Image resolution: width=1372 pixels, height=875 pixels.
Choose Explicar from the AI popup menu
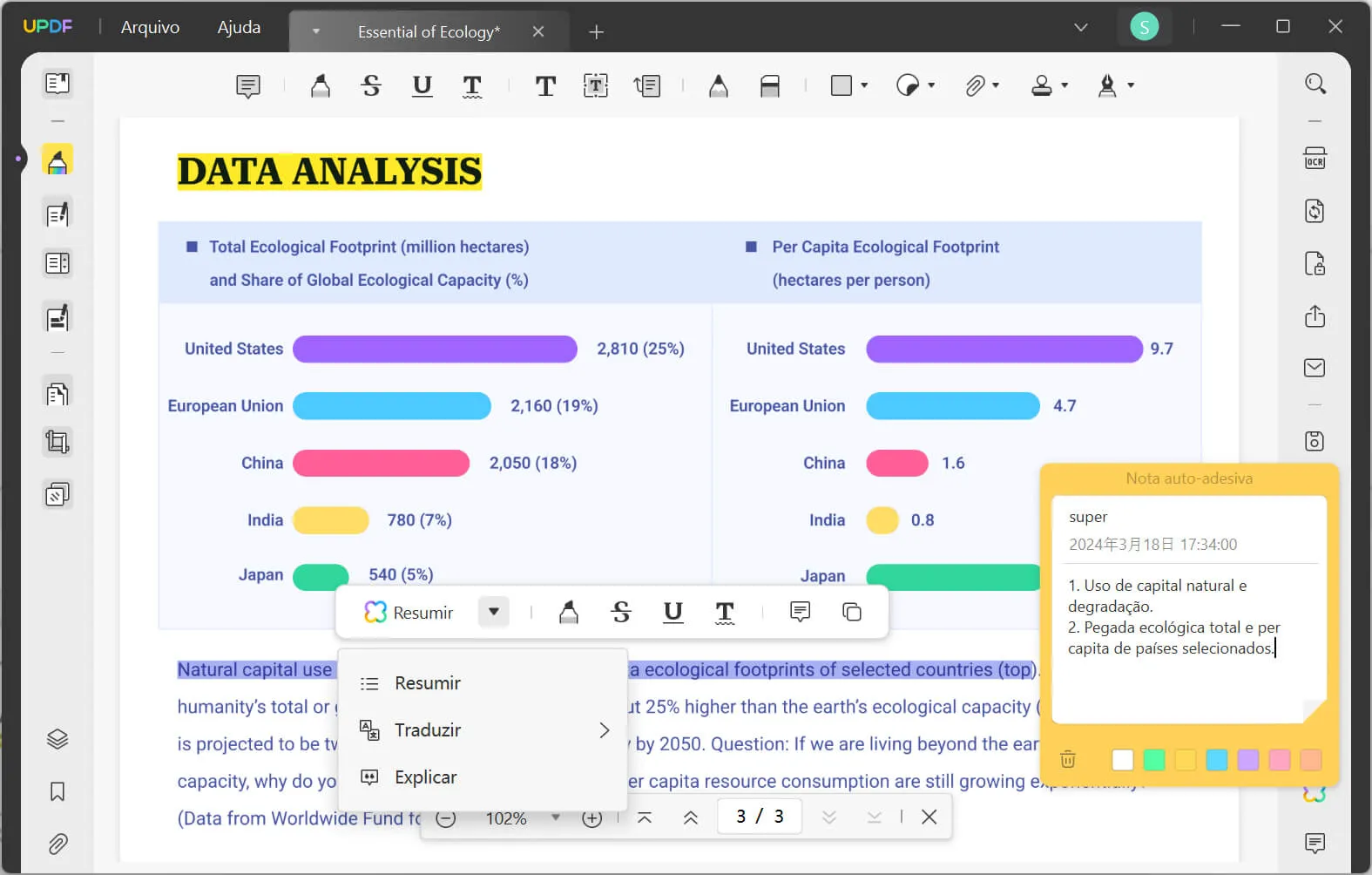(483, 777)
